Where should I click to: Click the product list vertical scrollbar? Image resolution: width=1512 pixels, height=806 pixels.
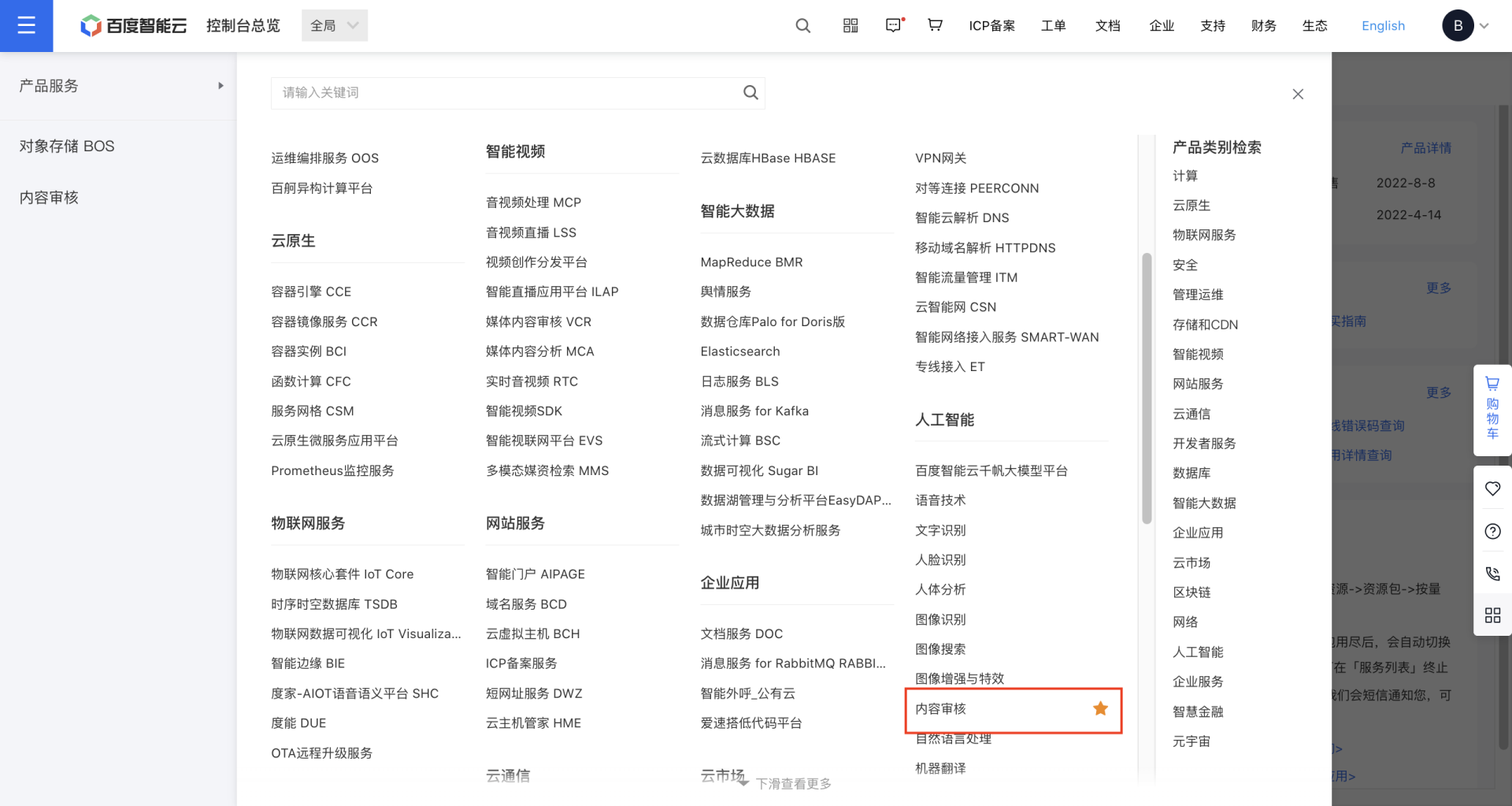point(1147,388)
